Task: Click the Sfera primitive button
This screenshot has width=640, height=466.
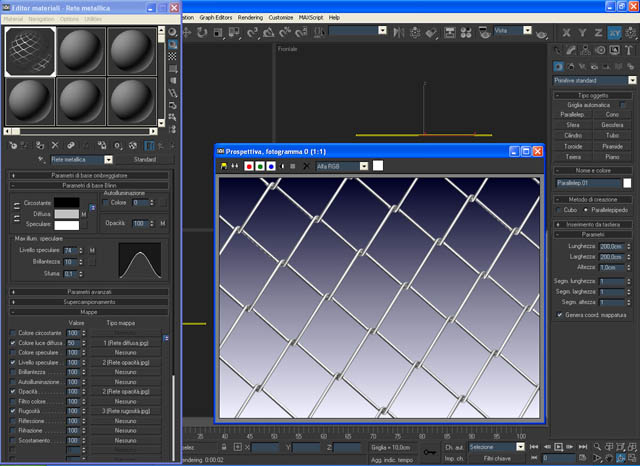Action: (572, 124)
